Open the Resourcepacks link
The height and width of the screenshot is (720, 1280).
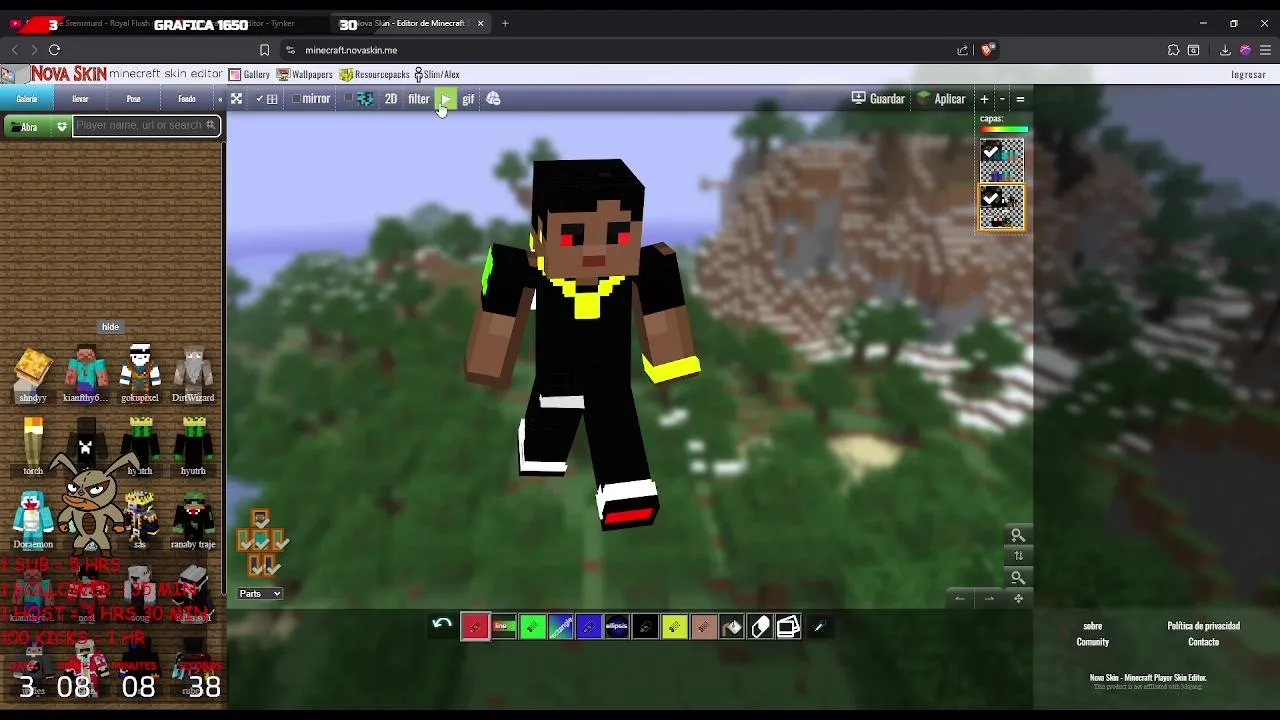pos(375,74)
